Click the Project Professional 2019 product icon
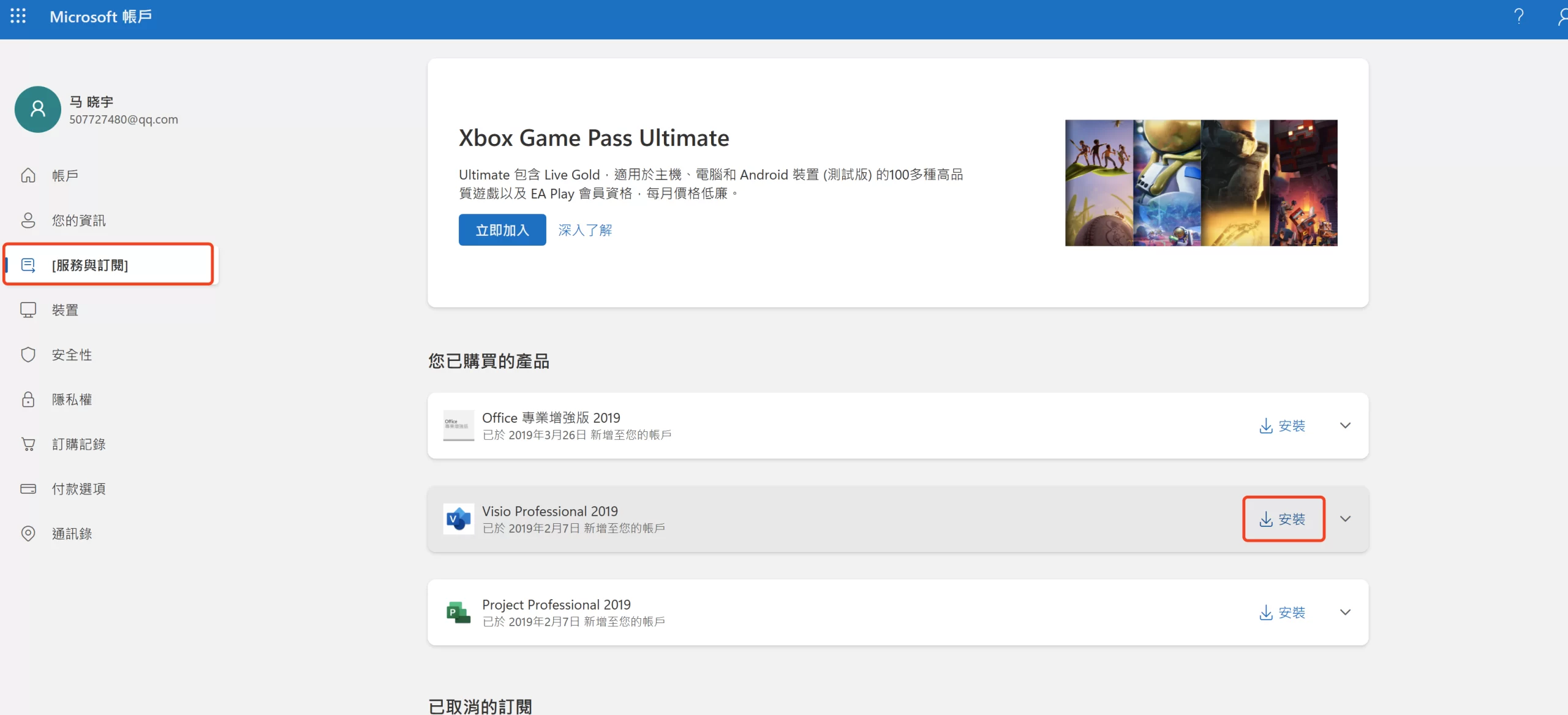Image resolution: width=1568 pixels, height=715 pixels. pos(458,612)
